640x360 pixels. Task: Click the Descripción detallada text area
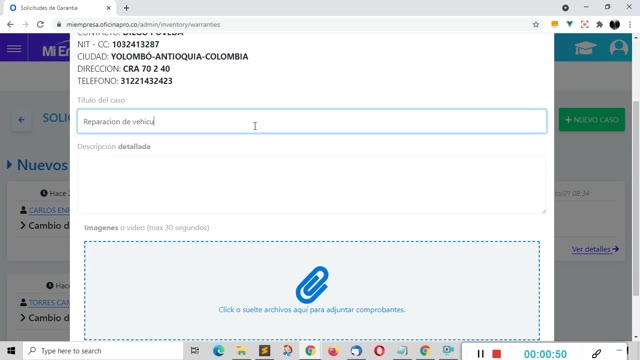click(312, 185)
